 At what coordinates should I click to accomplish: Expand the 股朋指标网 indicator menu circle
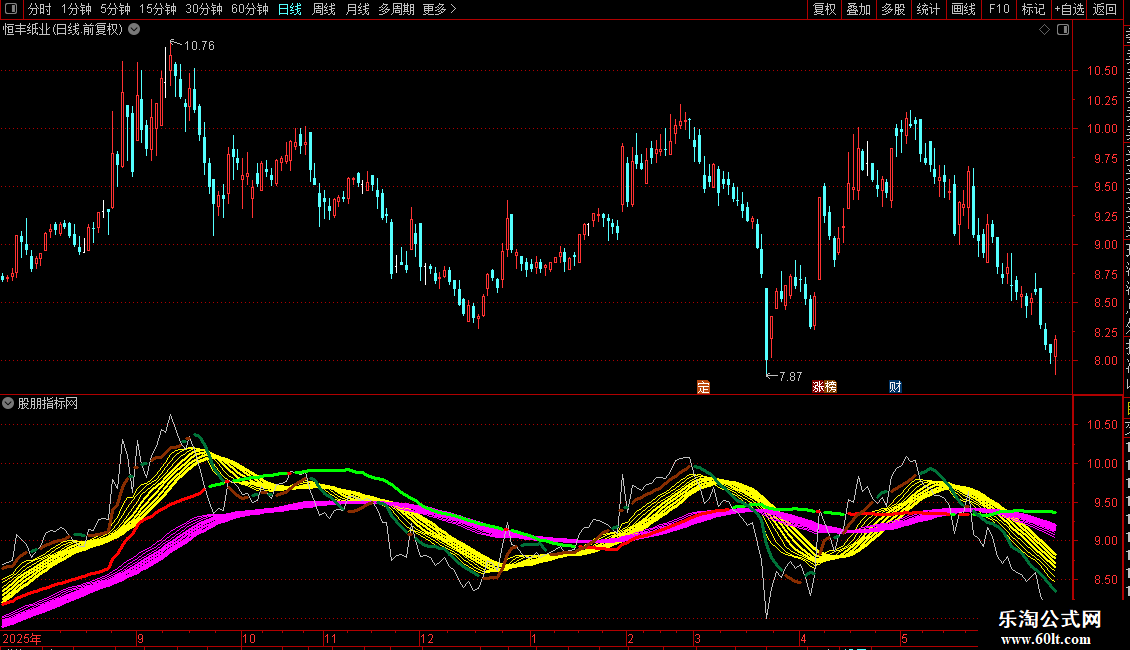point(8,404)
